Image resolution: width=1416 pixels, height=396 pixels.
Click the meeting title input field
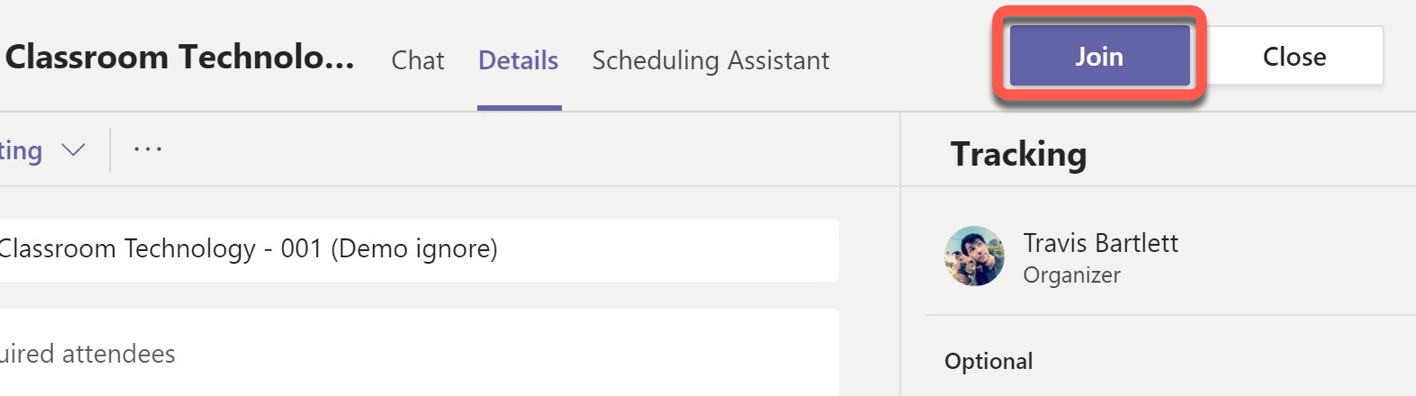pyautogui.click(x=419, y=250)
